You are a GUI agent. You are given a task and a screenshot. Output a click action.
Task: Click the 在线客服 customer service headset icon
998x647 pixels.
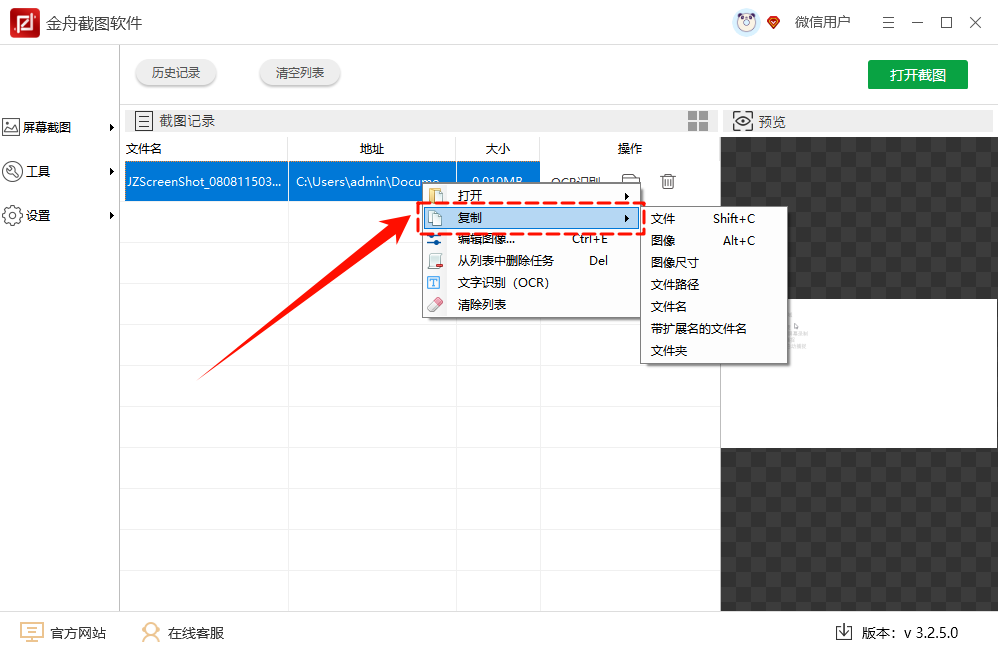coord(150,632)
